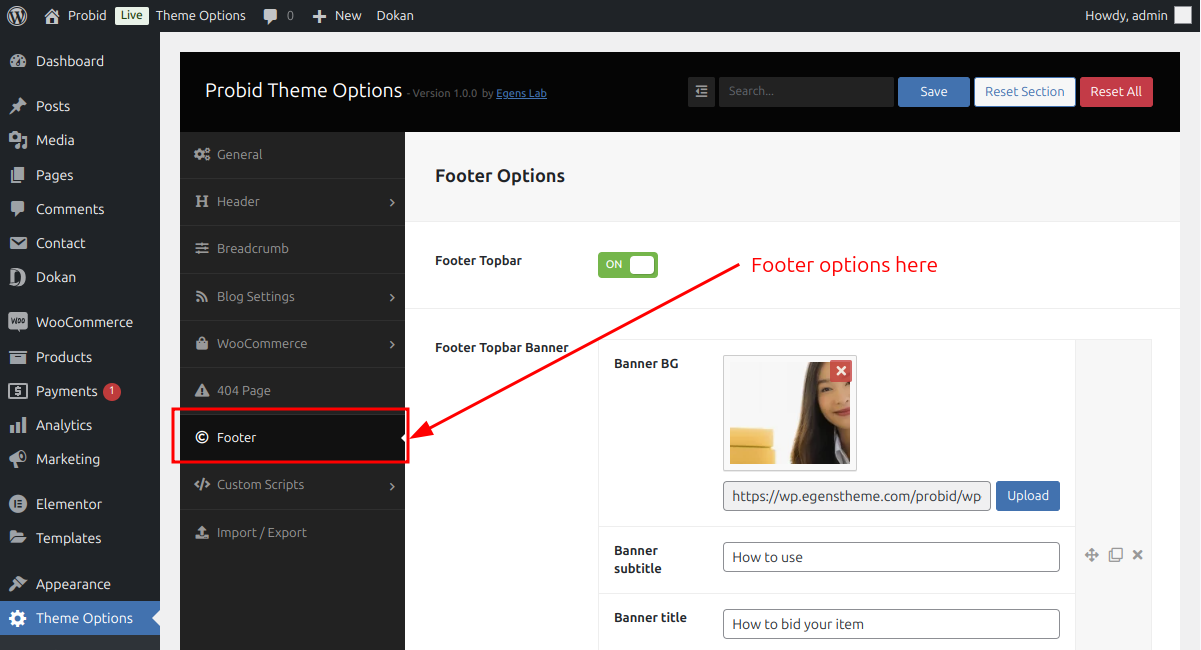The width and height of the screenshot is (1201, 650).
Task: Click the Products box icon
Action: tap(18, 357)
